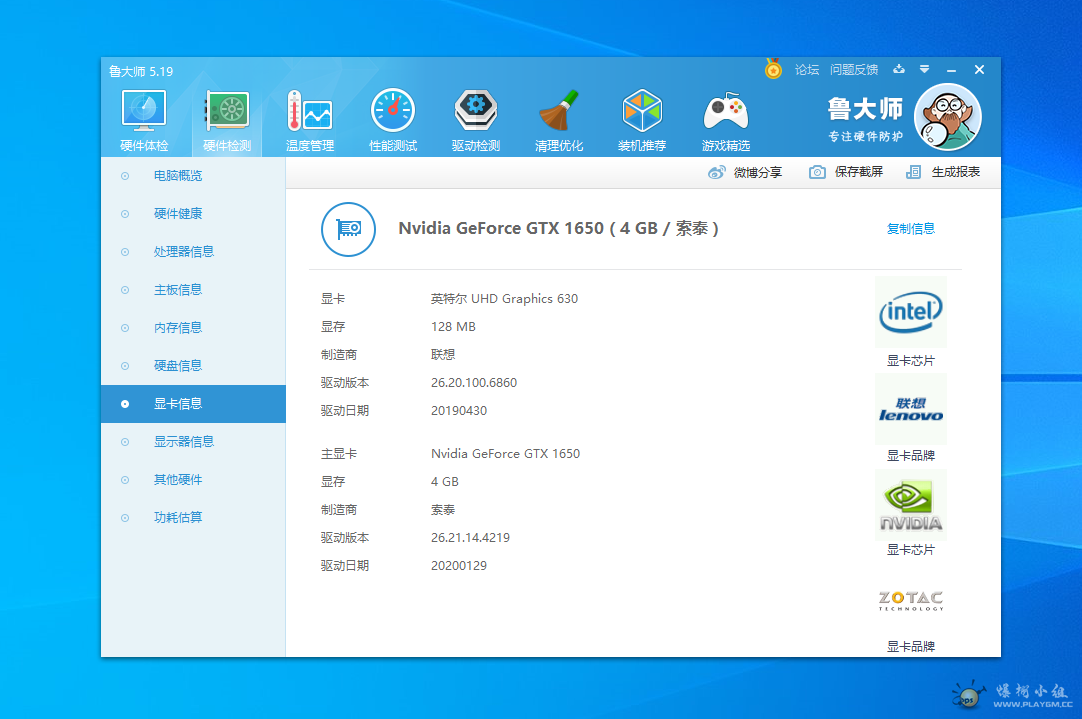1082x719 pixels.
Task: Click the value "英特尔 UHD Graphics 630"
Action: (x=504, y=299)
